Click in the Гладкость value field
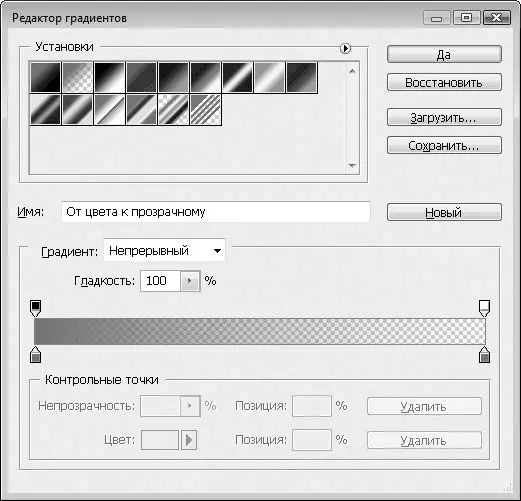This screenshot has height=501, width=521. [161, 281]
